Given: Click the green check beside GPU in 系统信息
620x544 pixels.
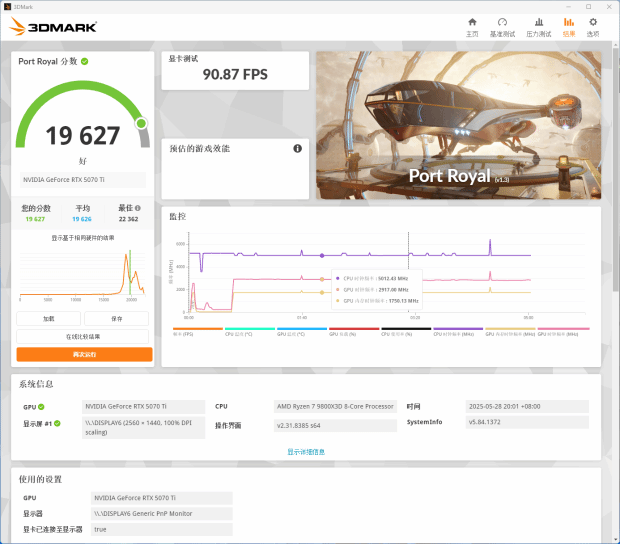Looking at the screenshot, I should tap(42, 407).
